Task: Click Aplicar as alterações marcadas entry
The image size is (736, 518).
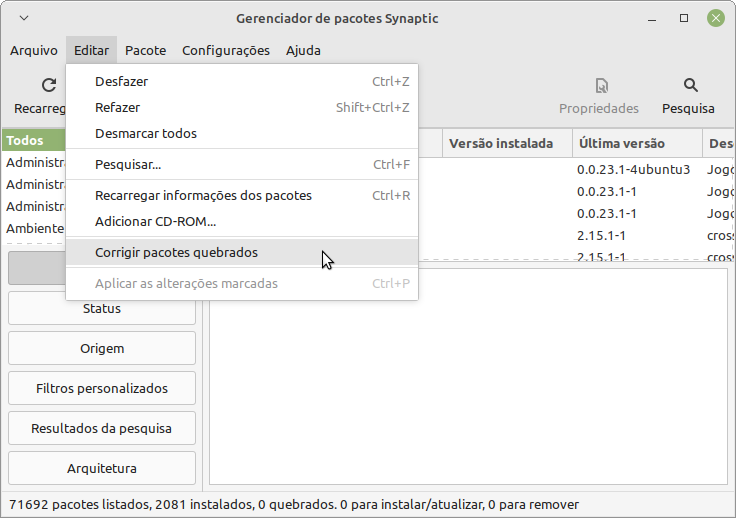Action: (x=242, y=283)
